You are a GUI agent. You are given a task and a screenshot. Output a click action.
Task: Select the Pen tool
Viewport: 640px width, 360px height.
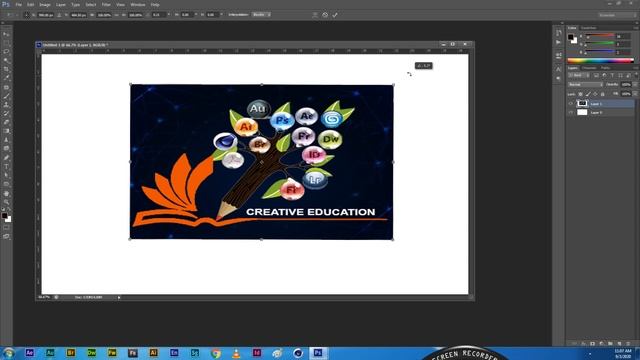pyautogui.click(x=6, y=158)
